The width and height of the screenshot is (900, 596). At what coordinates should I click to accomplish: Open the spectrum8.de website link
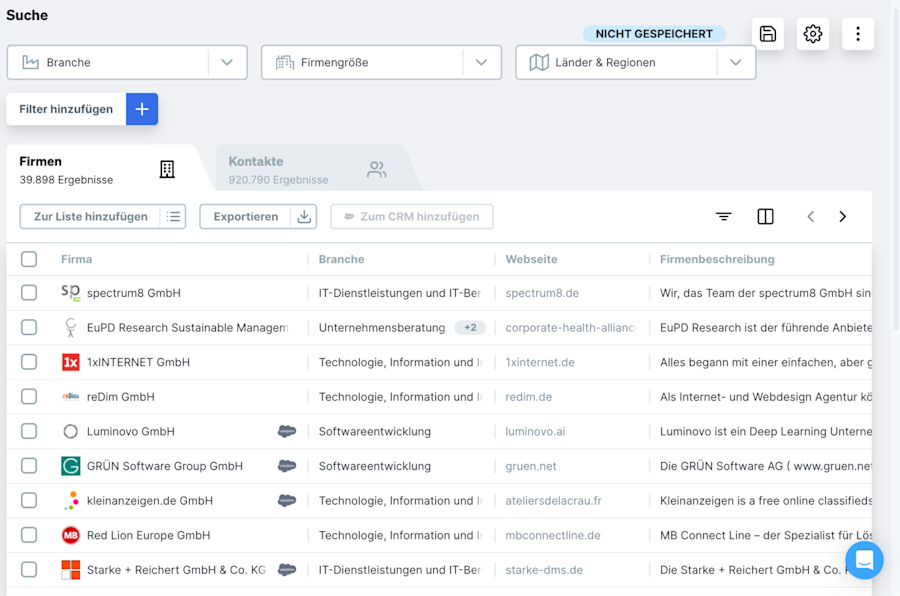pyautogui.click(x=542, y=293)
